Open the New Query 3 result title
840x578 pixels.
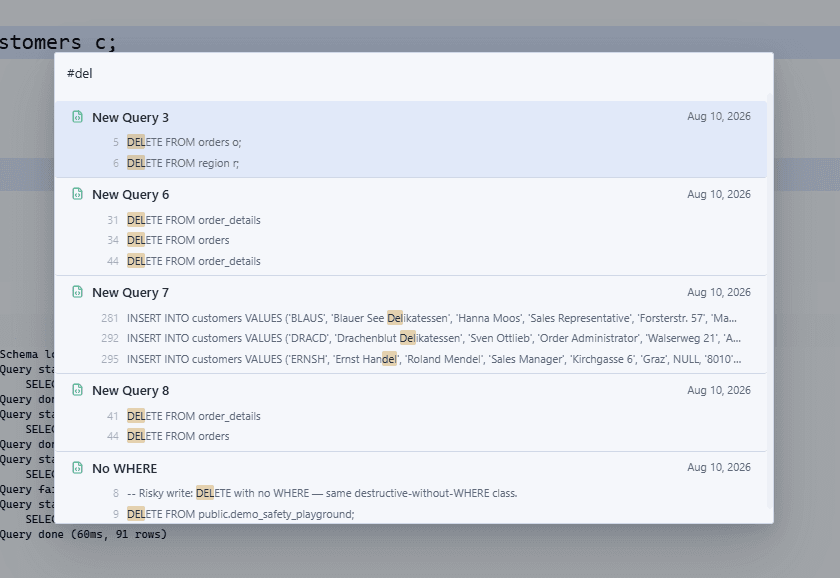(x=130, y=117)
